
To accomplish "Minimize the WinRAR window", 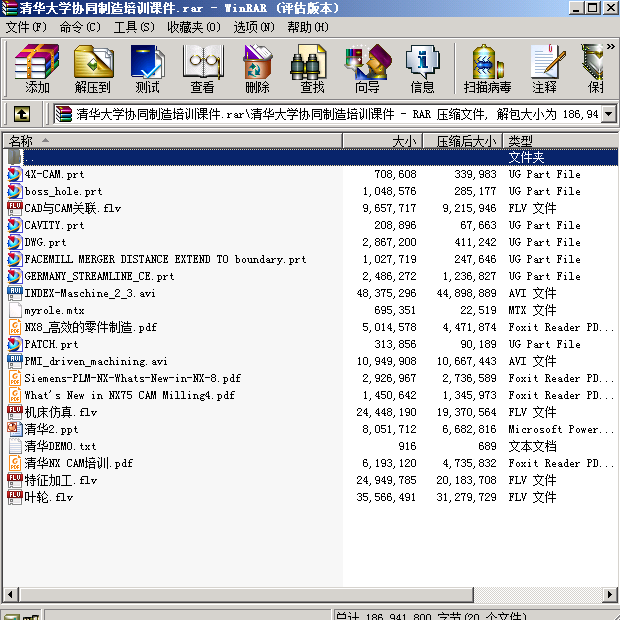I will [x=577, y=8].
